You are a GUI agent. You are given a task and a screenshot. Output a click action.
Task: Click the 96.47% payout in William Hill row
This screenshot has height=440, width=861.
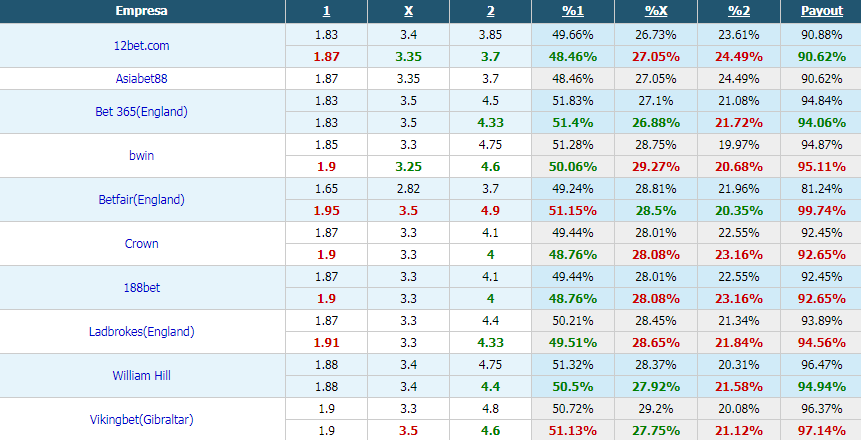[821, 364]
